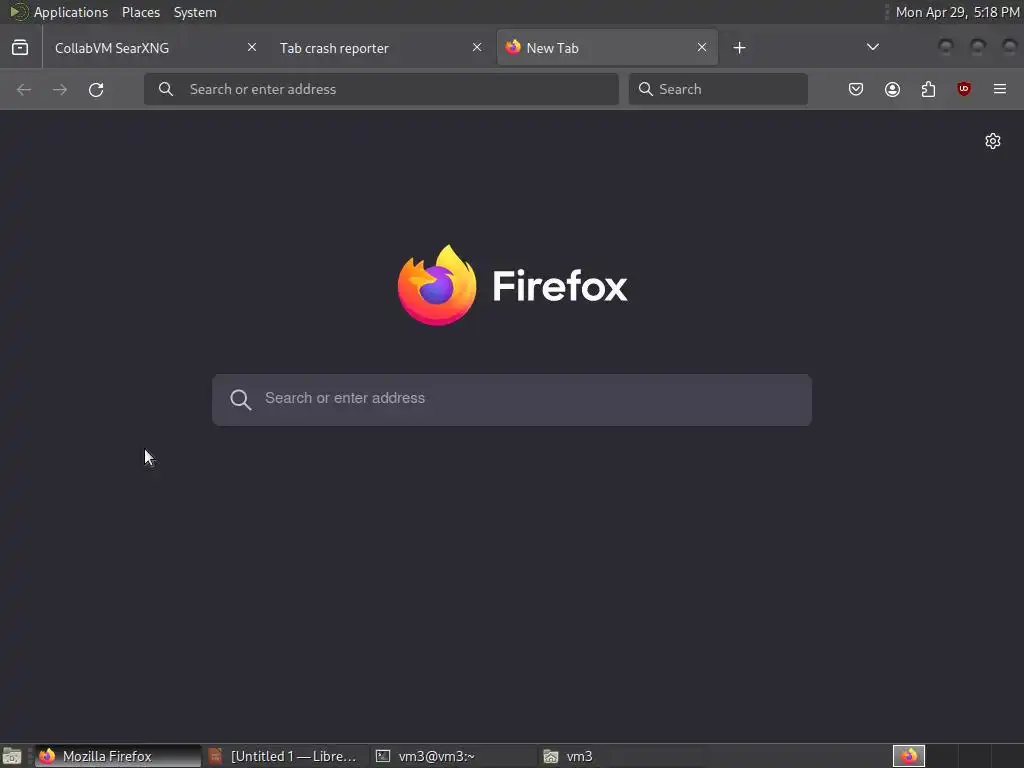
Task: Open the Firefox account icon
Action: point(892,89)
